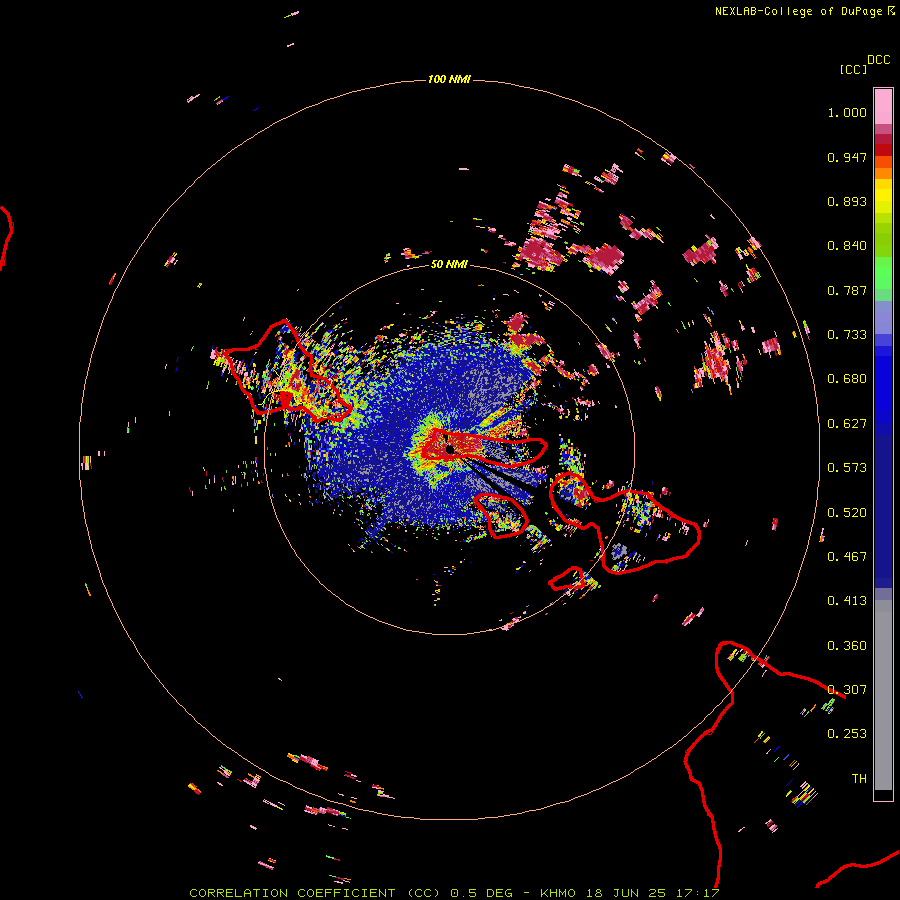Click the 0.520 scale value
Screen dimensions: 900x900
tap(847, 513)
